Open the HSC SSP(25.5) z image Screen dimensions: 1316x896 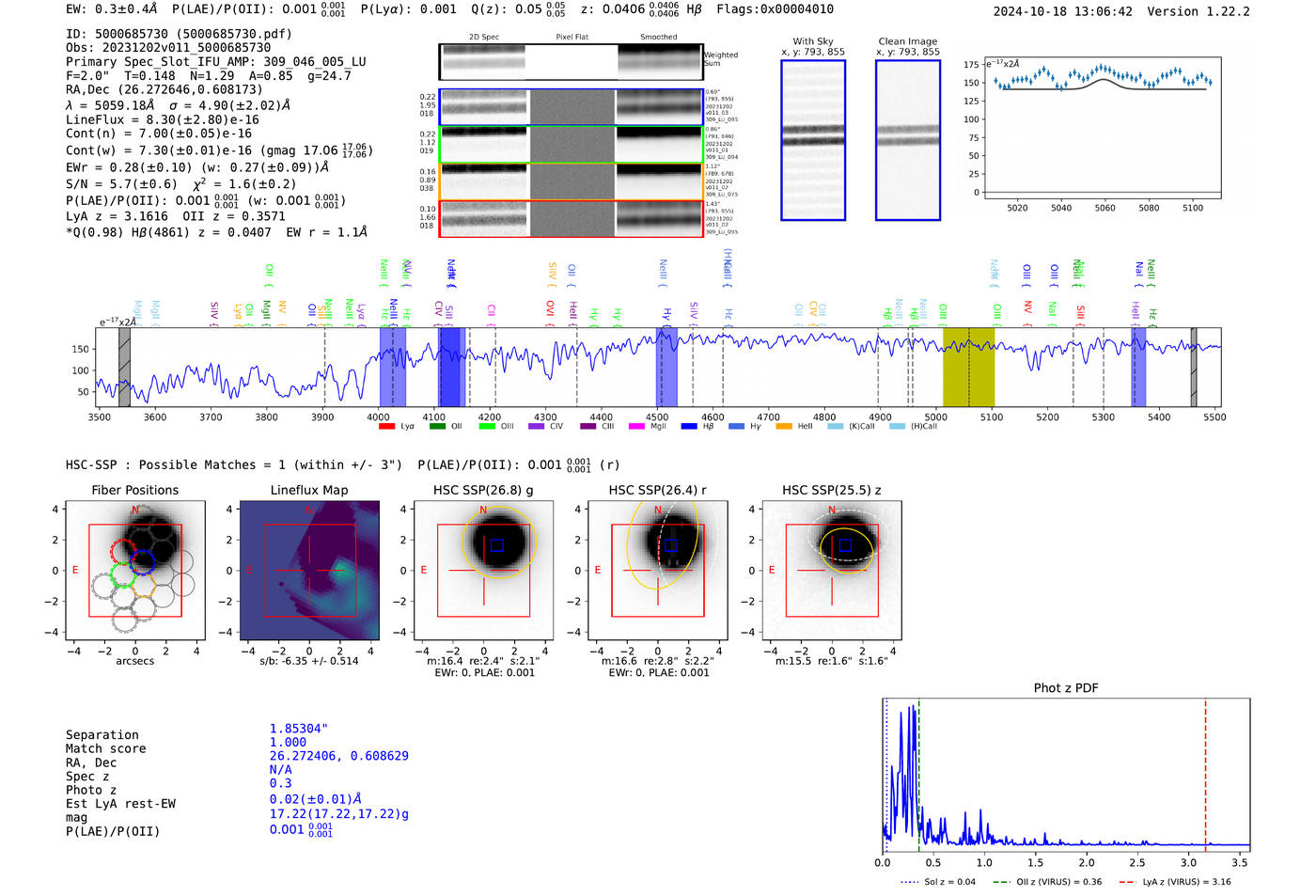coord(832,570)
